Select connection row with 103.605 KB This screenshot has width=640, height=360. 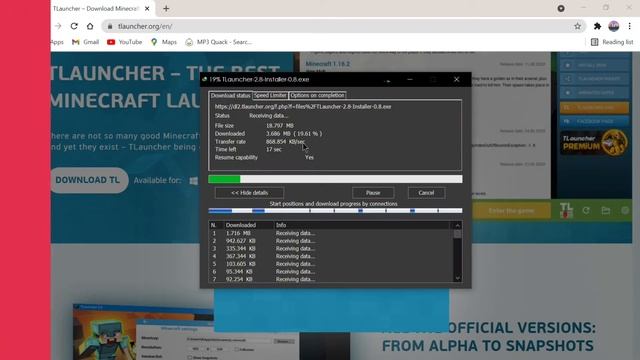click(331, 264)
